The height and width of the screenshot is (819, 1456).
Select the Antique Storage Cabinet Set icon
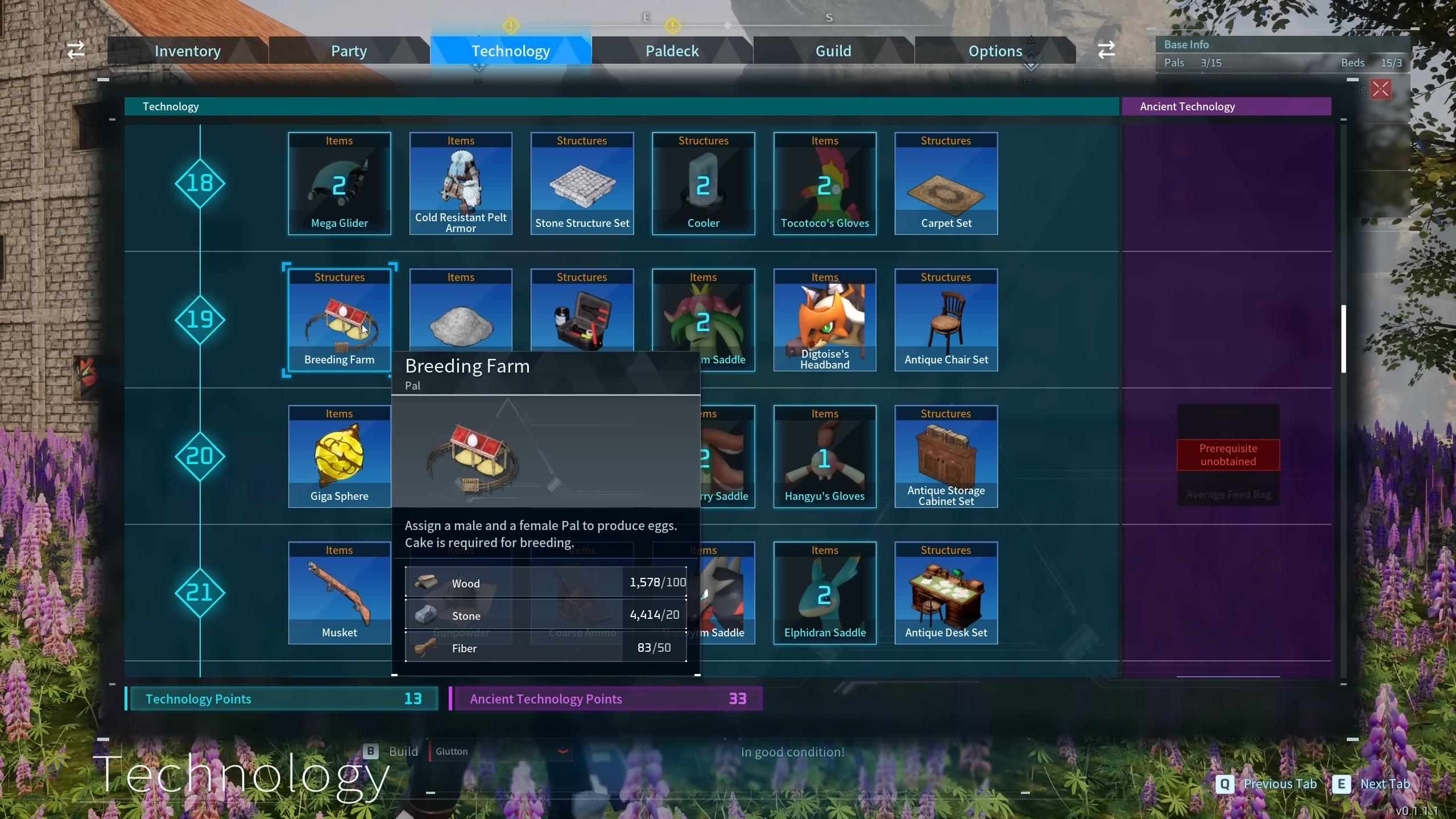pos(945,456)
